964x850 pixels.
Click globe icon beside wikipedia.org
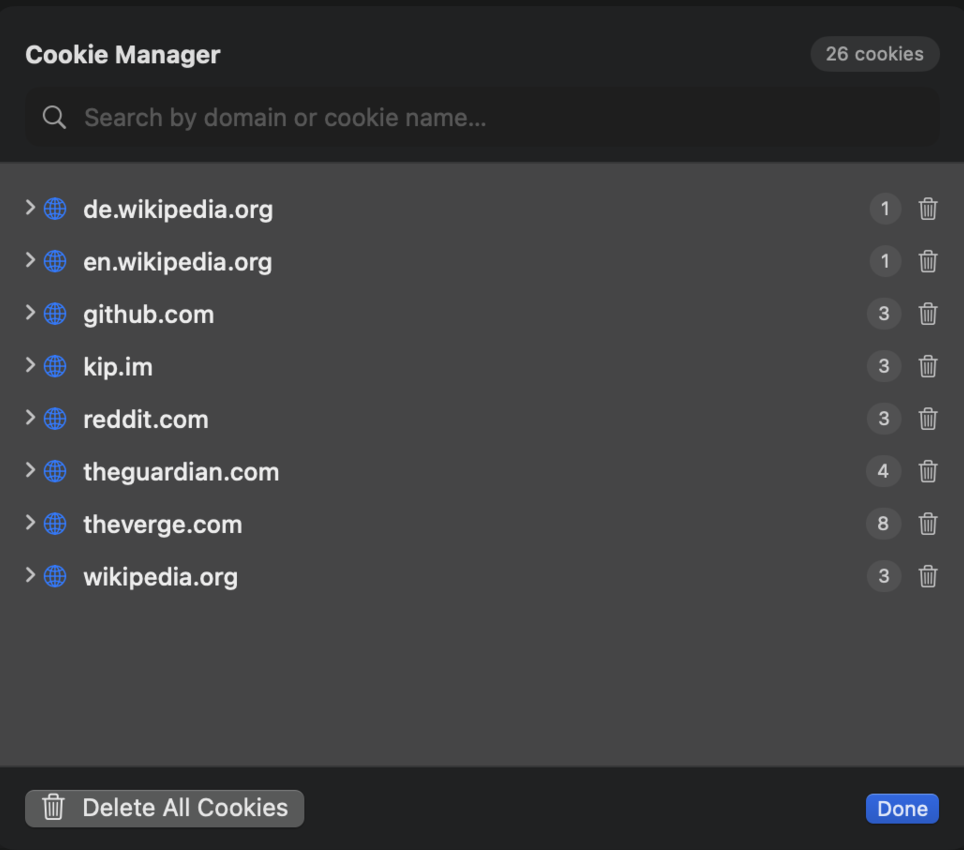pyautogui.click(x=55, y=577)
